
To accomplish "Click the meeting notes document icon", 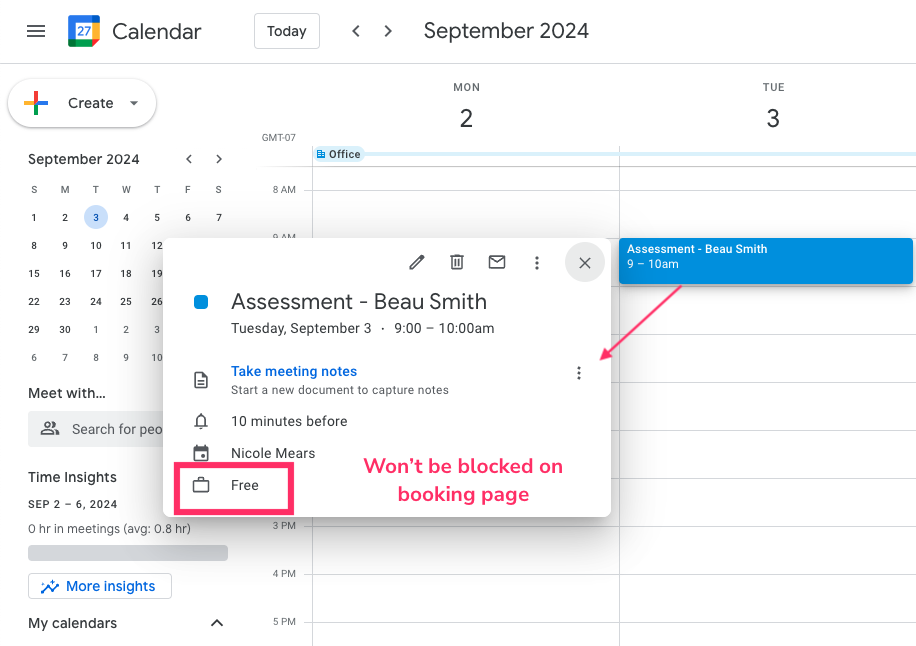I will [x=201, y=380].
